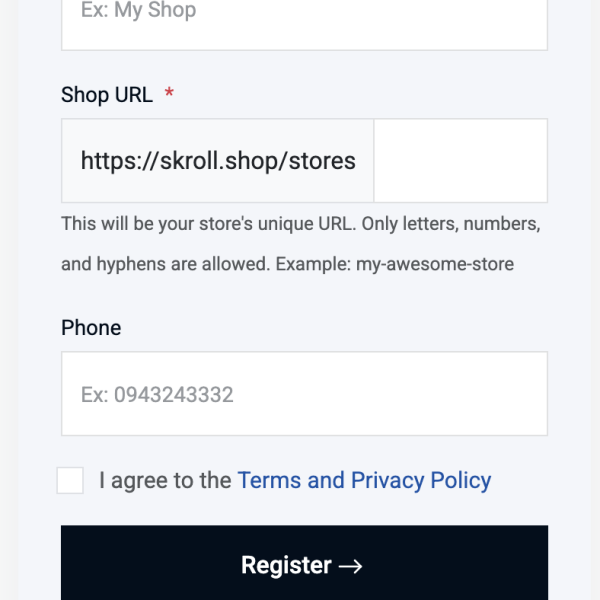The image size is (600, 600).
Task: Tick the terms agreement checkbox
Action: [70, 480]
